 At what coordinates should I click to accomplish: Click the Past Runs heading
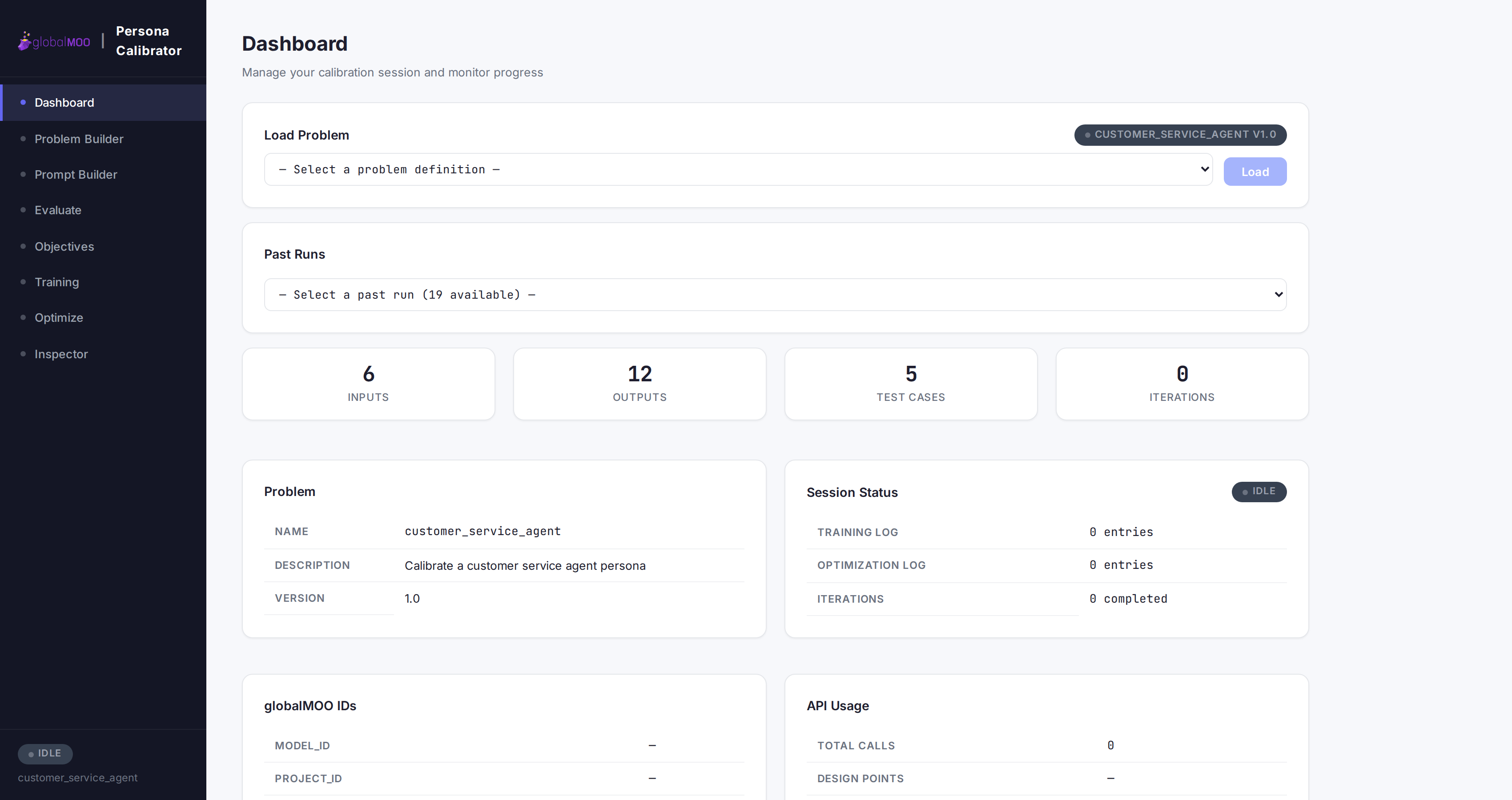pos(294,255)
